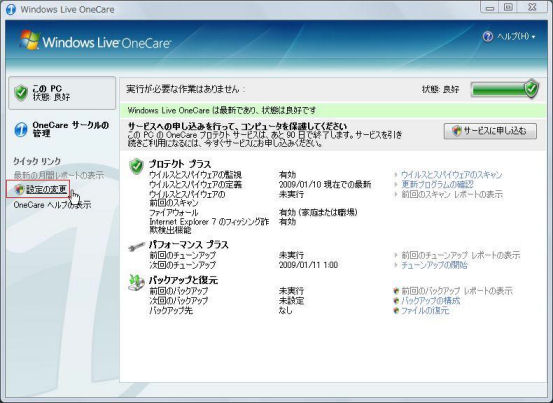Click ファイルの復元 link
The width and height of the screenshot is (553, 403).
pyautogui.click(x=425, y=311)
